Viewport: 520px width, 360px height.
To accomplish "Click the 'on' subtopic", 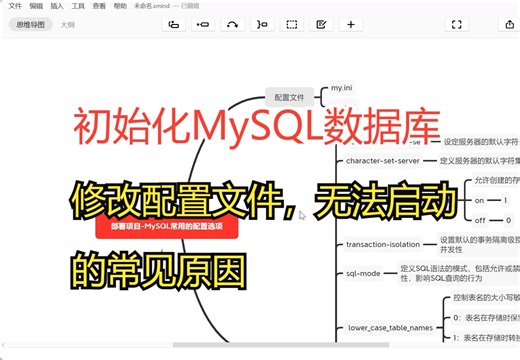I will [x=479, y=200].
